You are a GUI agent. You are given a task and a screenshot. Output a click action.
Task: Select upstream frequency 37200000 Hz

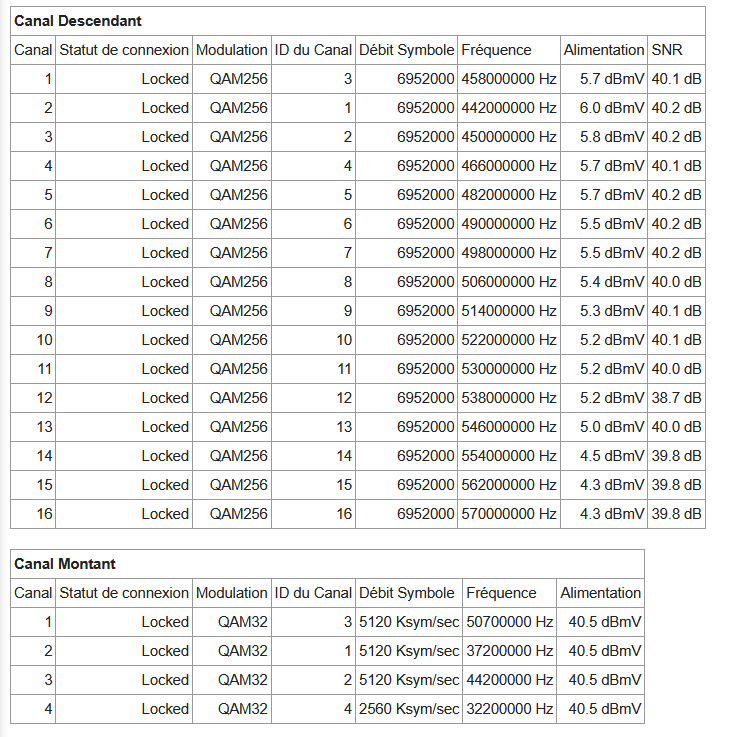pos(510,651)
